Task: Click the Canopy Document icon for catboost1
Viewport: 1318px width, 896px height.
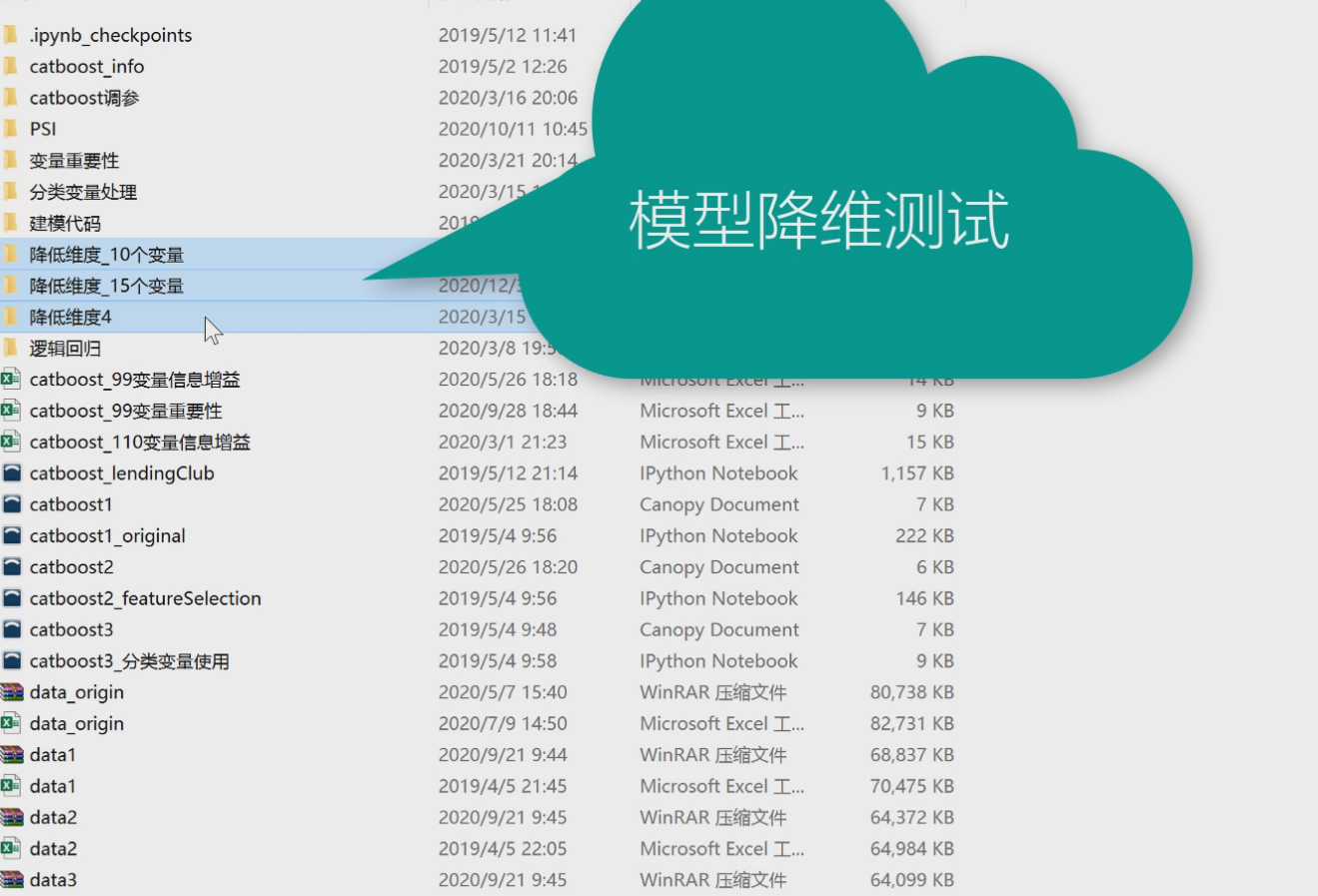Action: click(15, 504)
